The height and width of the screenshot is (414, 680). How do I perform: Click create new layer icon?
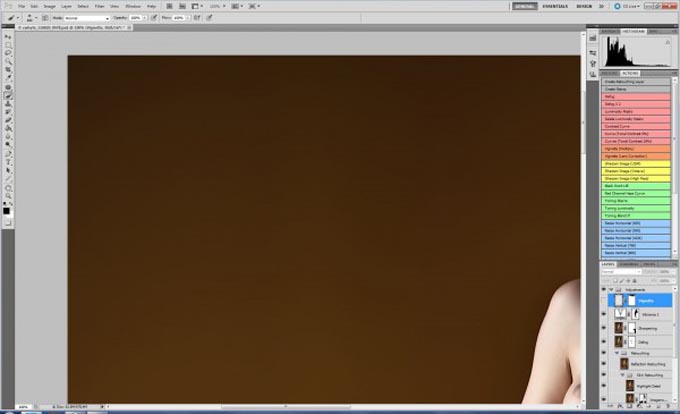pyautogui.click(x=659, y=407)
